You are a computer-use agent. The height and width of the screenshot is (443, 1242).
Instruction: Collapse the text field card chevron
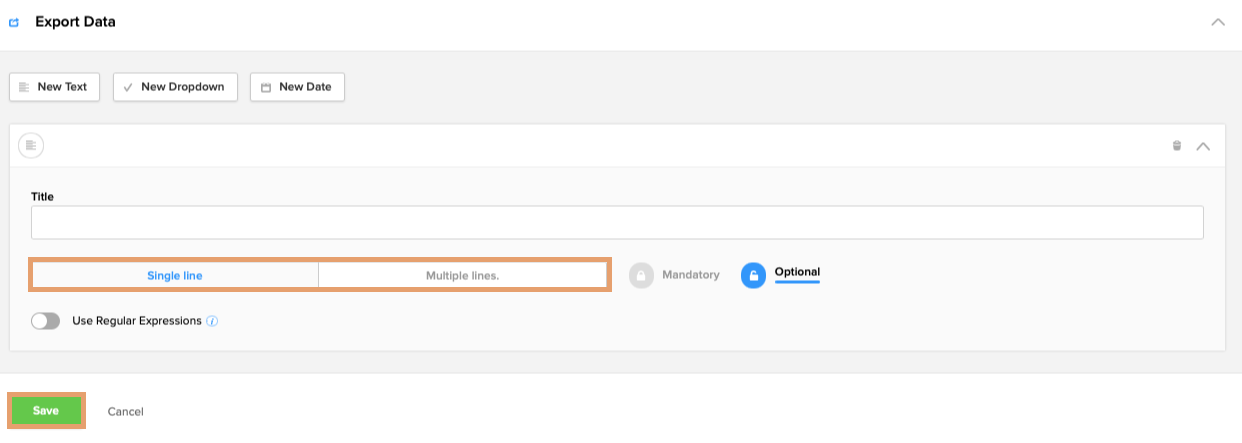click(x=1203, y=146)
